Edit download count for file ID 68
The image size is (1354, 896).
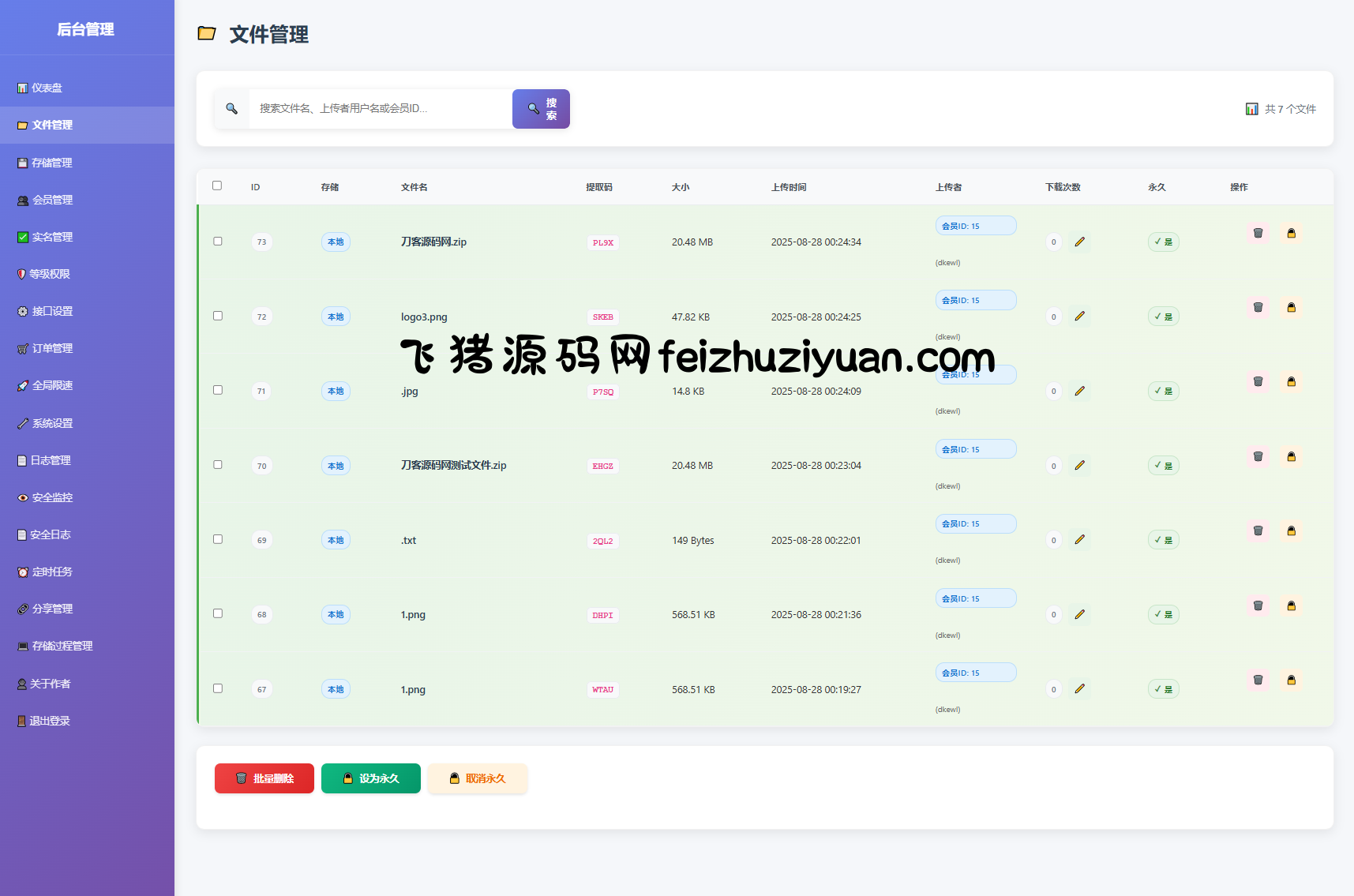click(x=1079, y=614)
